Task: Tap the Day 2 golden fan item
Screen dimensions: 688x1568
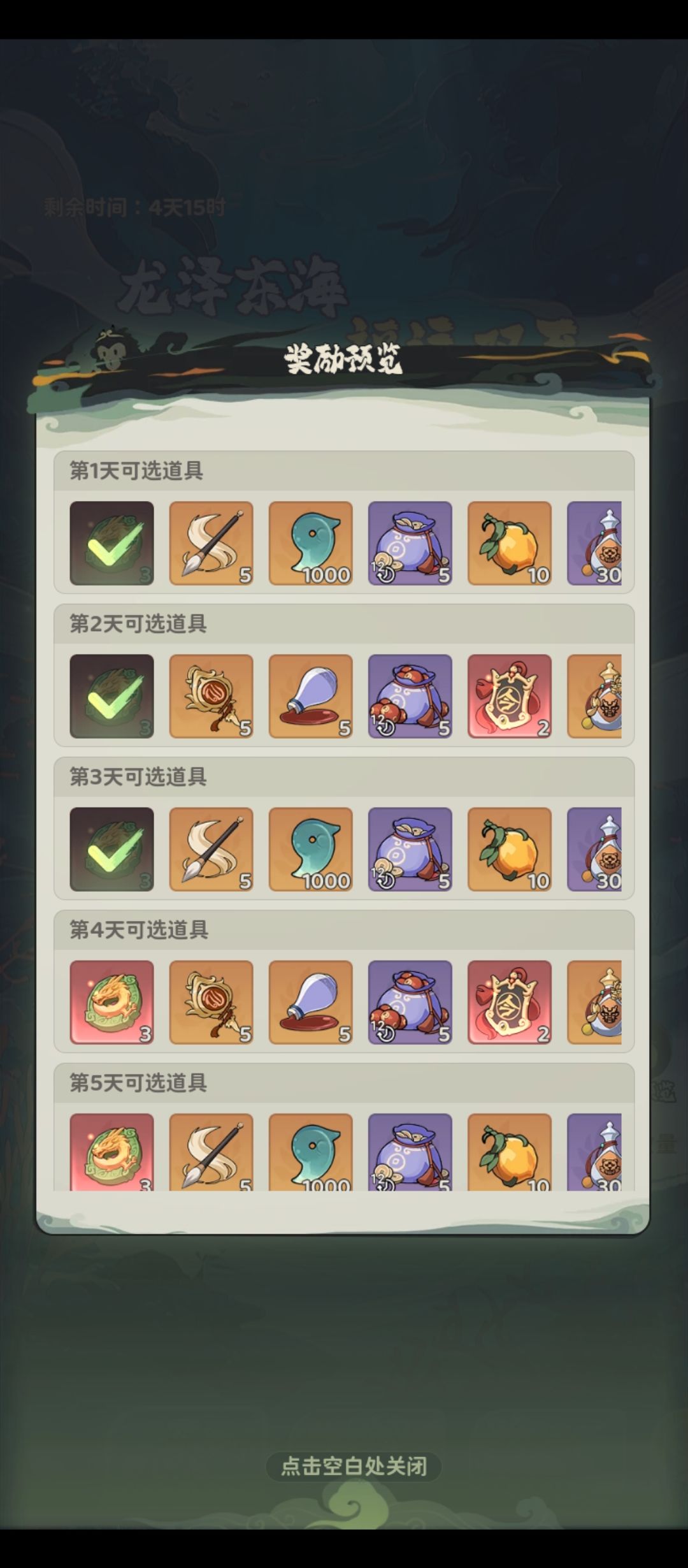Action: coord(211,696)
